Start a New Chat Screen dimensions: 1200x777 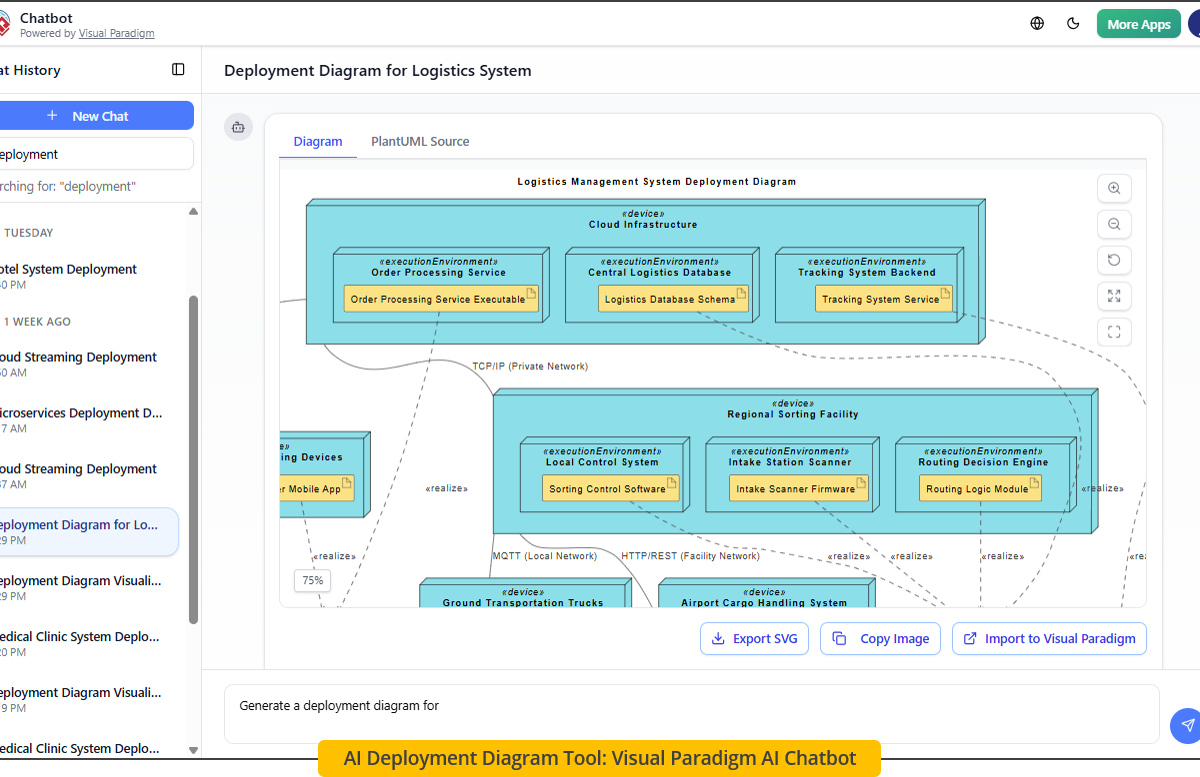point(97,115)
